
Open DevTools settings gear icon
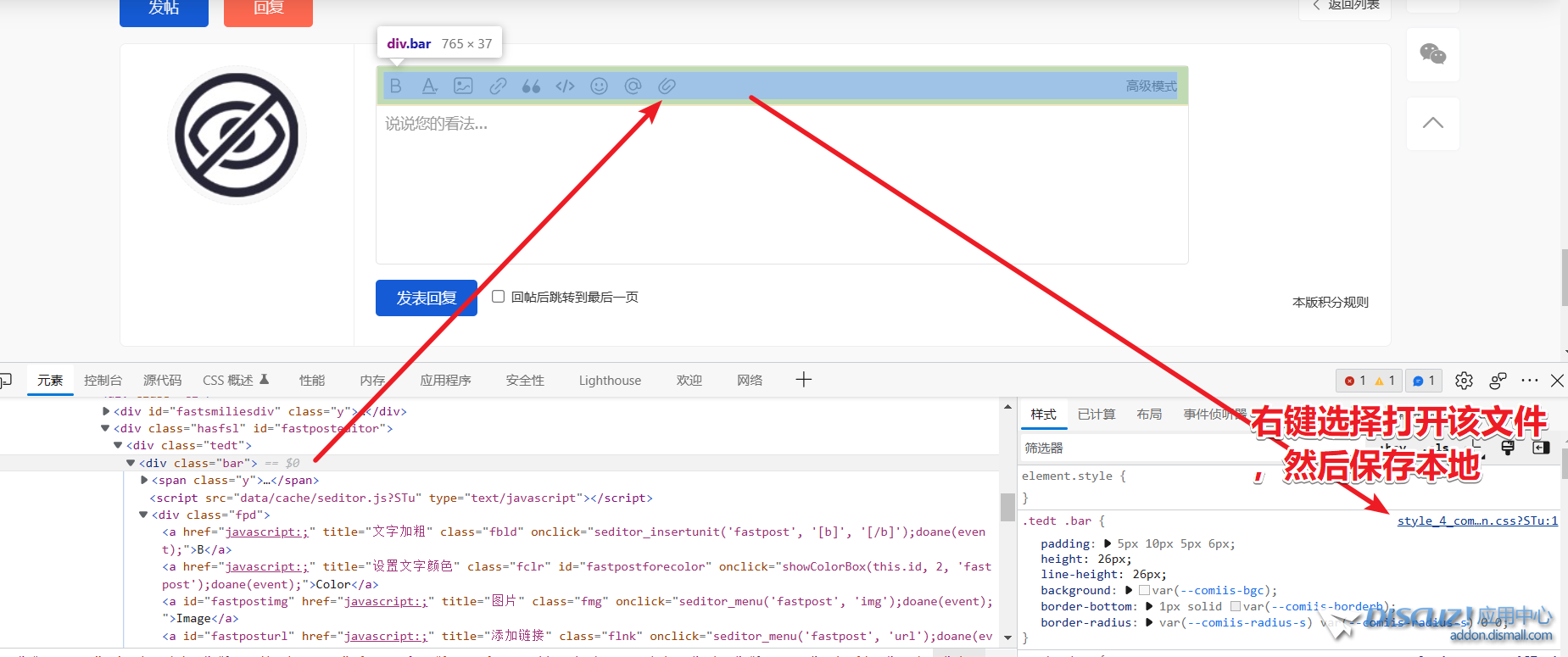point(1464,381)
